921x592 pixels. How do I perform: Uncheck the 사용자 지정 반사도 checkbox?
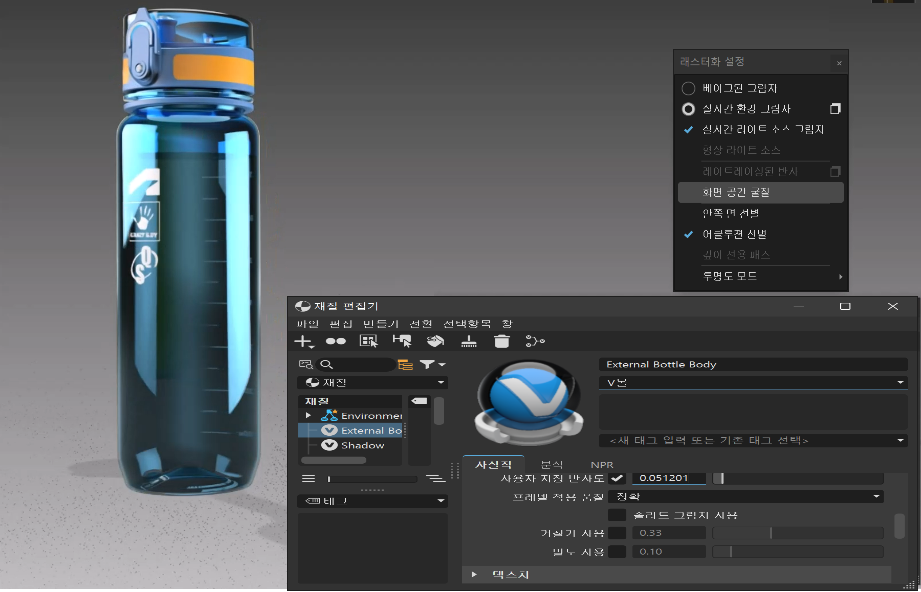(617, 478)
